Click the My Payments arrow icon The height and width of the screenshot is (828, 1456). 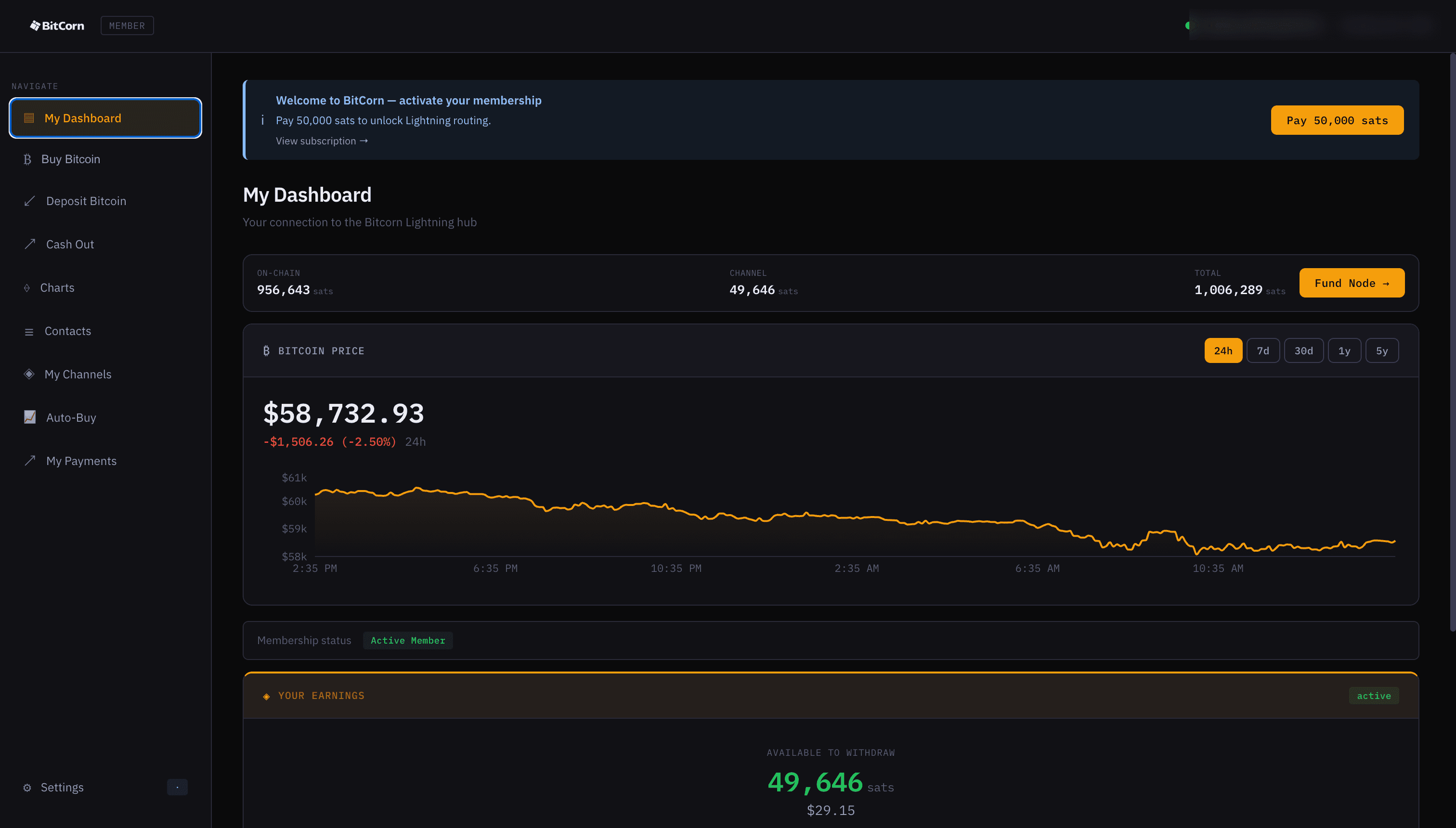tap(29, 461)
